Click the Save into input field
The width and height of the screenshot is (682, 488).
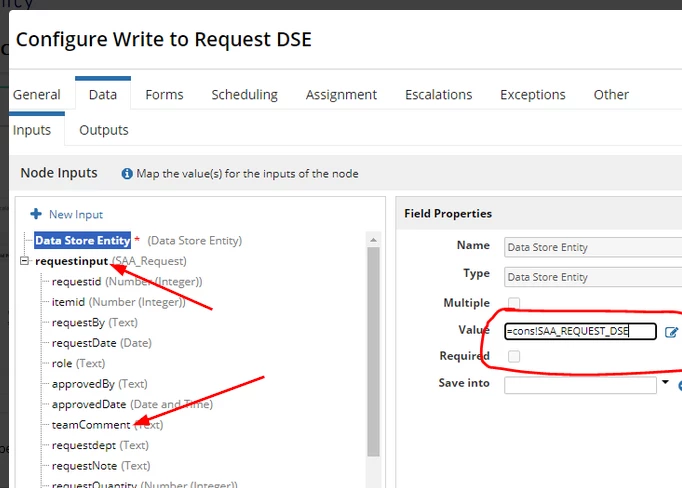click(x=580, y=385)
